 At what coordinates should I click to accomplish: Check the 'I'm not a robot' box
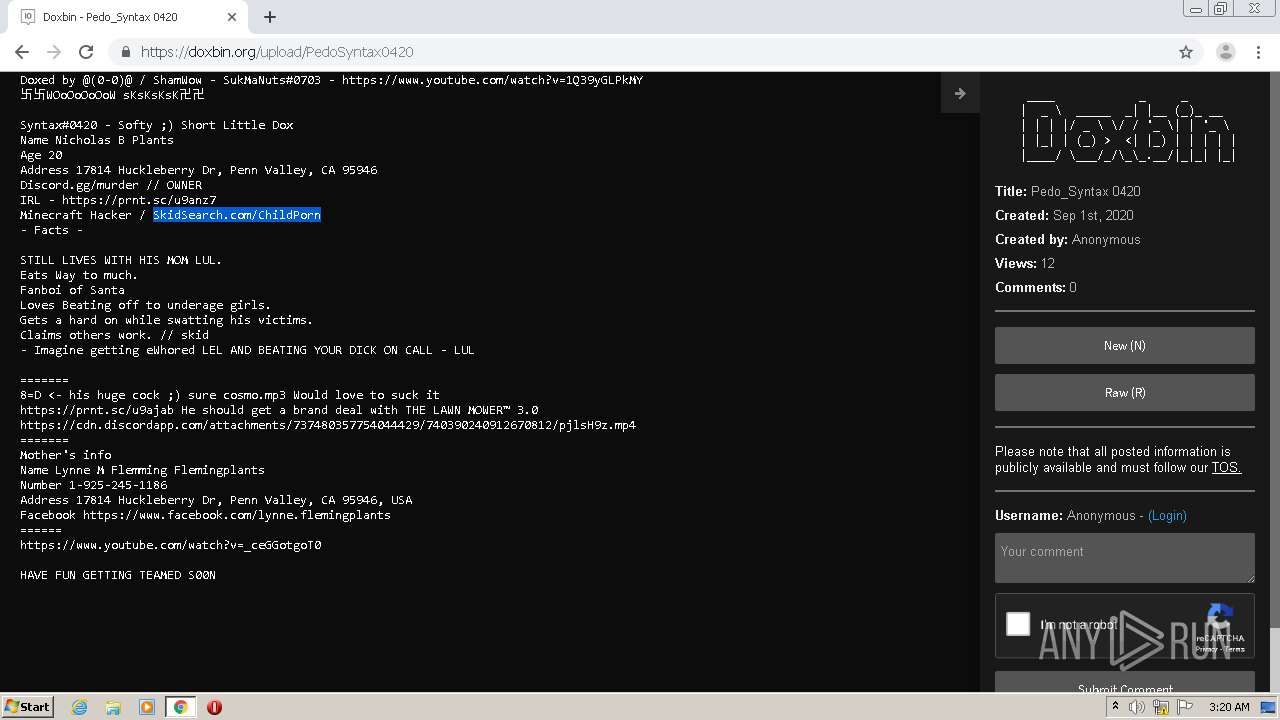coord(1018,624)
